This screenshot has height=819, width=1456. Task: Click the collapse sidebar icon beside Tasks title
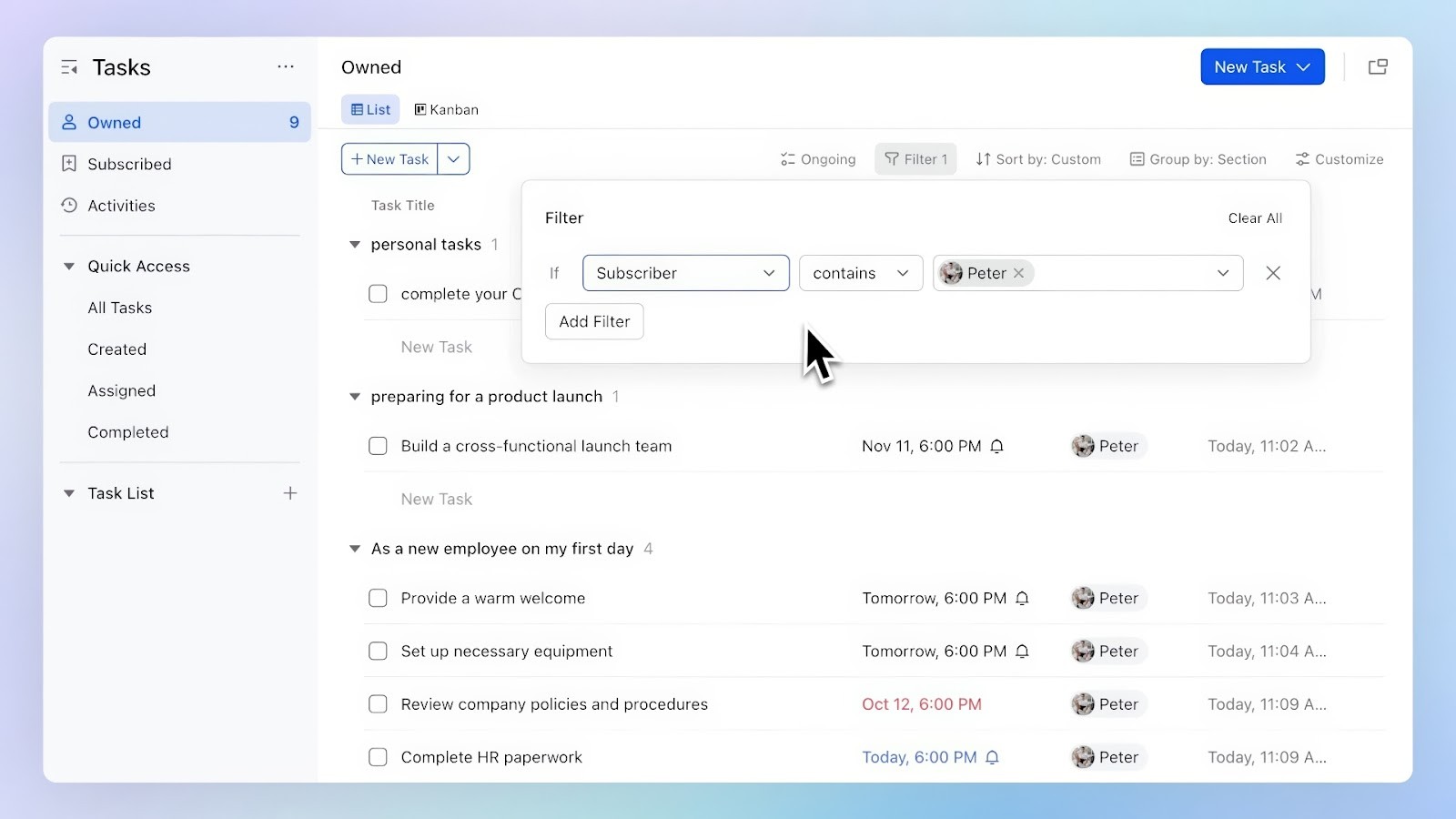(x=69, y=66)
